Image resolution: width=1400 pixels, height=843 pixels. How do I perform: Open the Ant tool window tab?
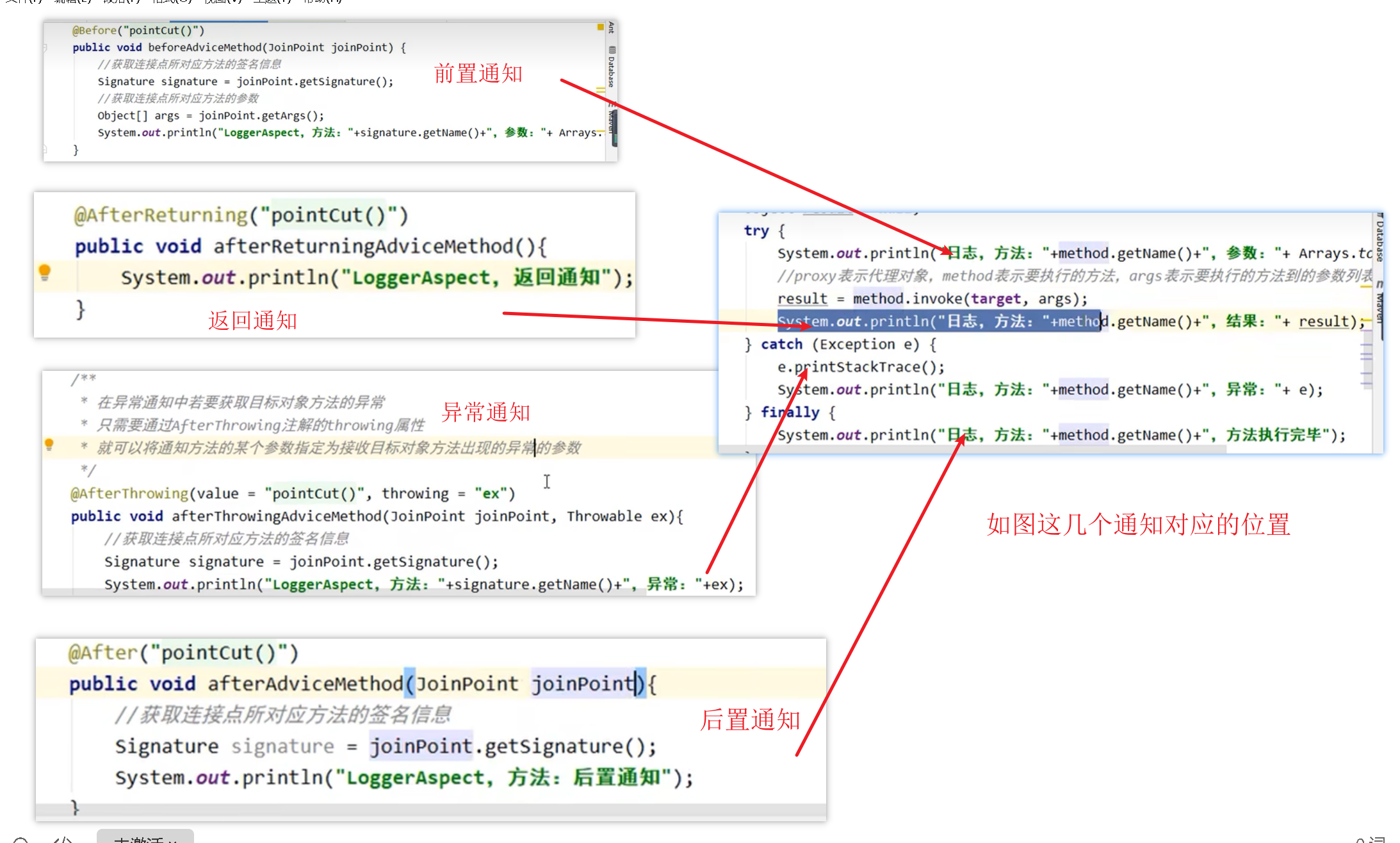(x=611, y=28)
